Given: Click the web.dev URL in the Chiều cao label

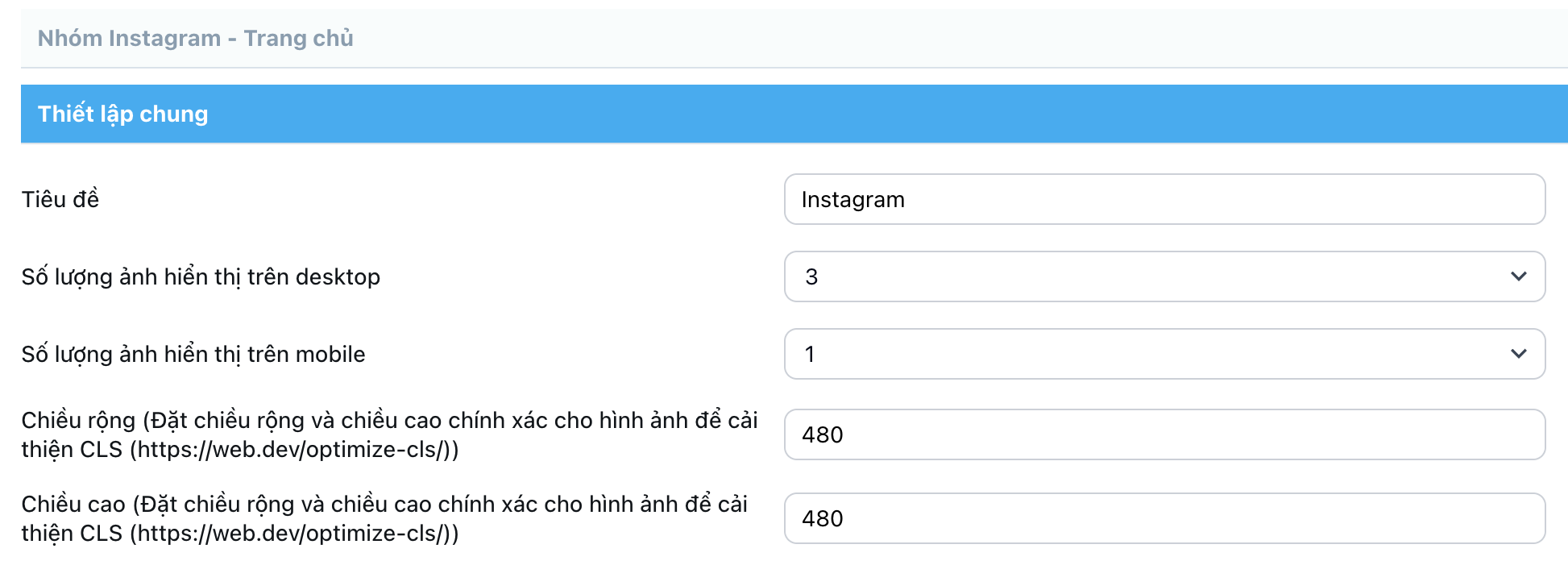Looking at the screenshot, I should pos(293,534).
